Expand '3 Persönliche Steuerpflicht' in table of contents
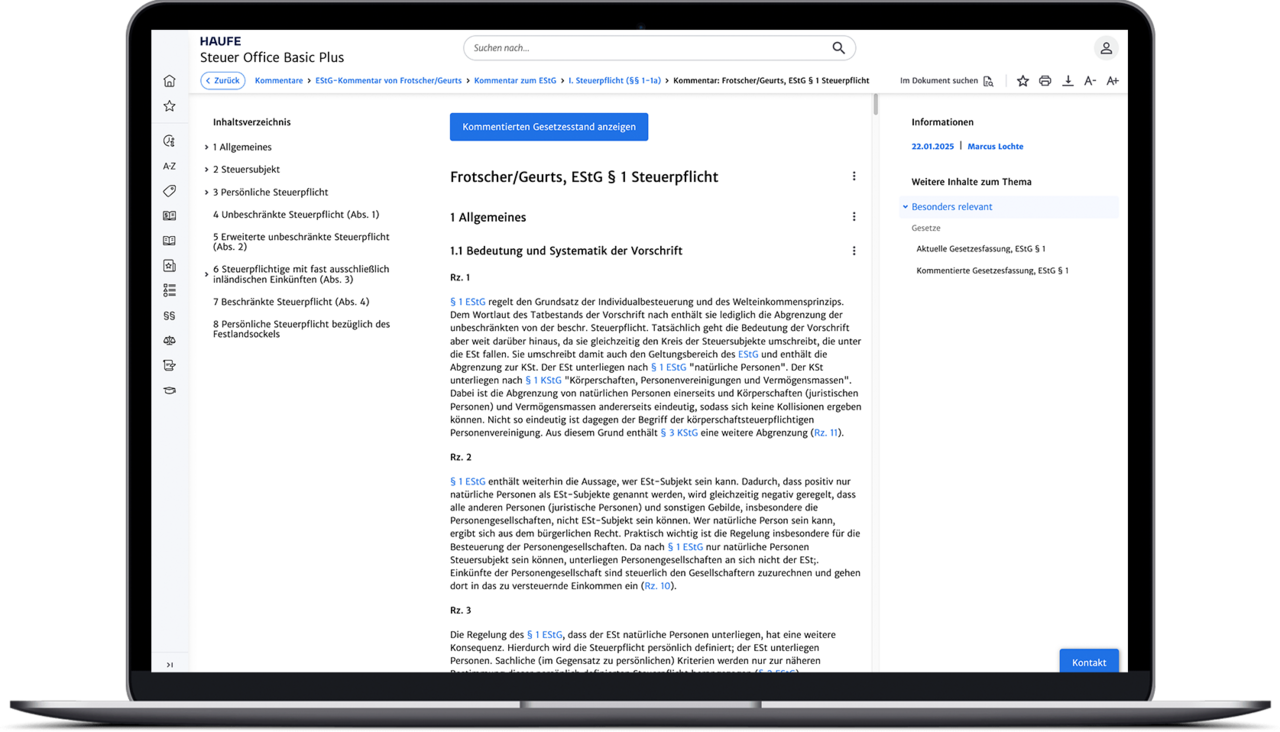Screen dimensions: 1280x732 pyautogui.click(x=206, y=192)
